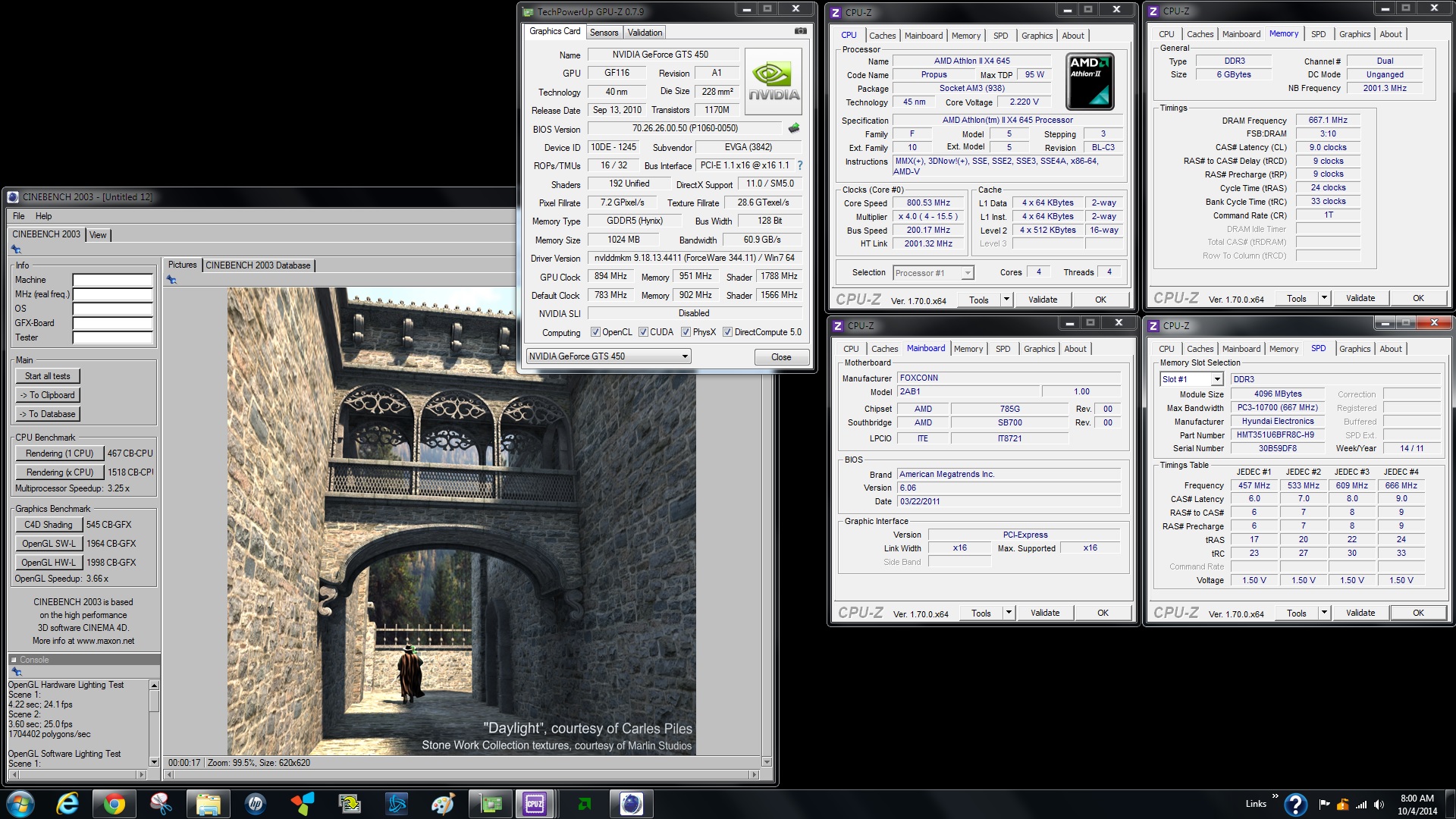Image resolution: width=1456 pixels, height=819 pixels.
Task: Open Tools dropdown arrow in CPU tab window
Action: (x=1006, y=300)
